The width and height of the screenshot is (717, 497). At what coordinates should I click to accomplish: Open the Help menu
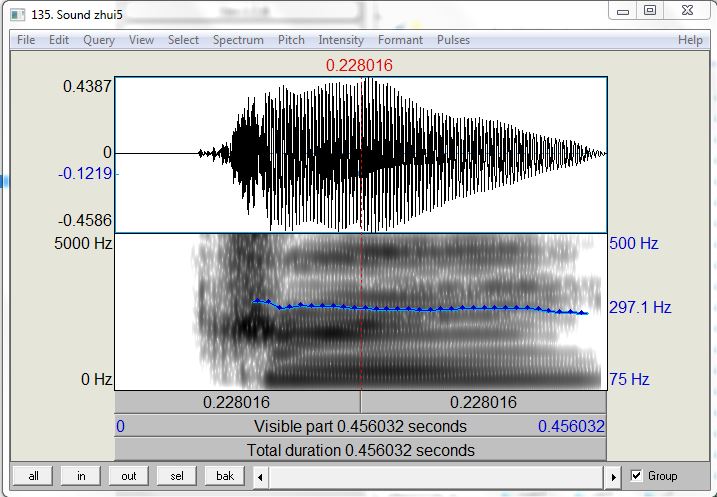[x=690, y=40]
